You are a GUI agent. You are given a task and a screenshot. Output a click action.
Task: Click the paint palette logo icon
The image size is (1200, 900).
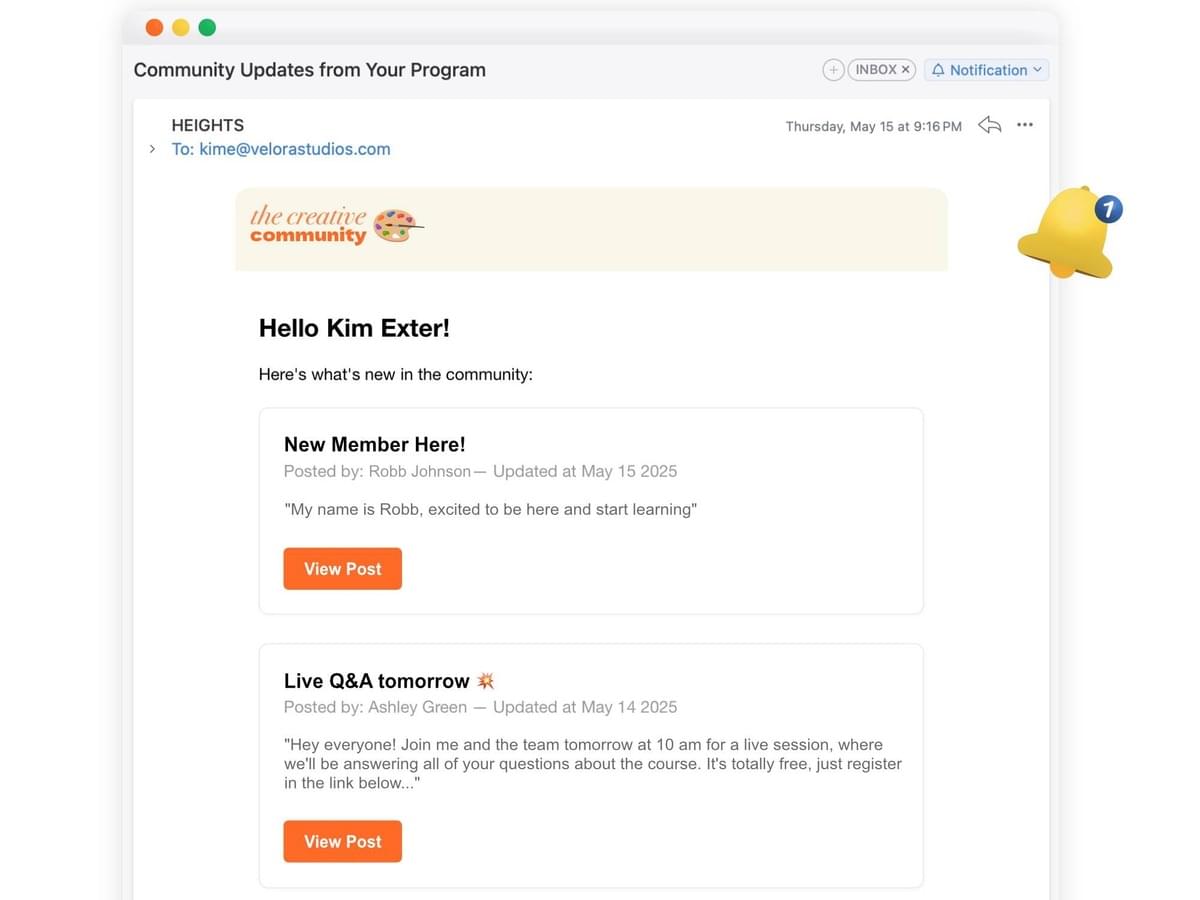point(396,226)
